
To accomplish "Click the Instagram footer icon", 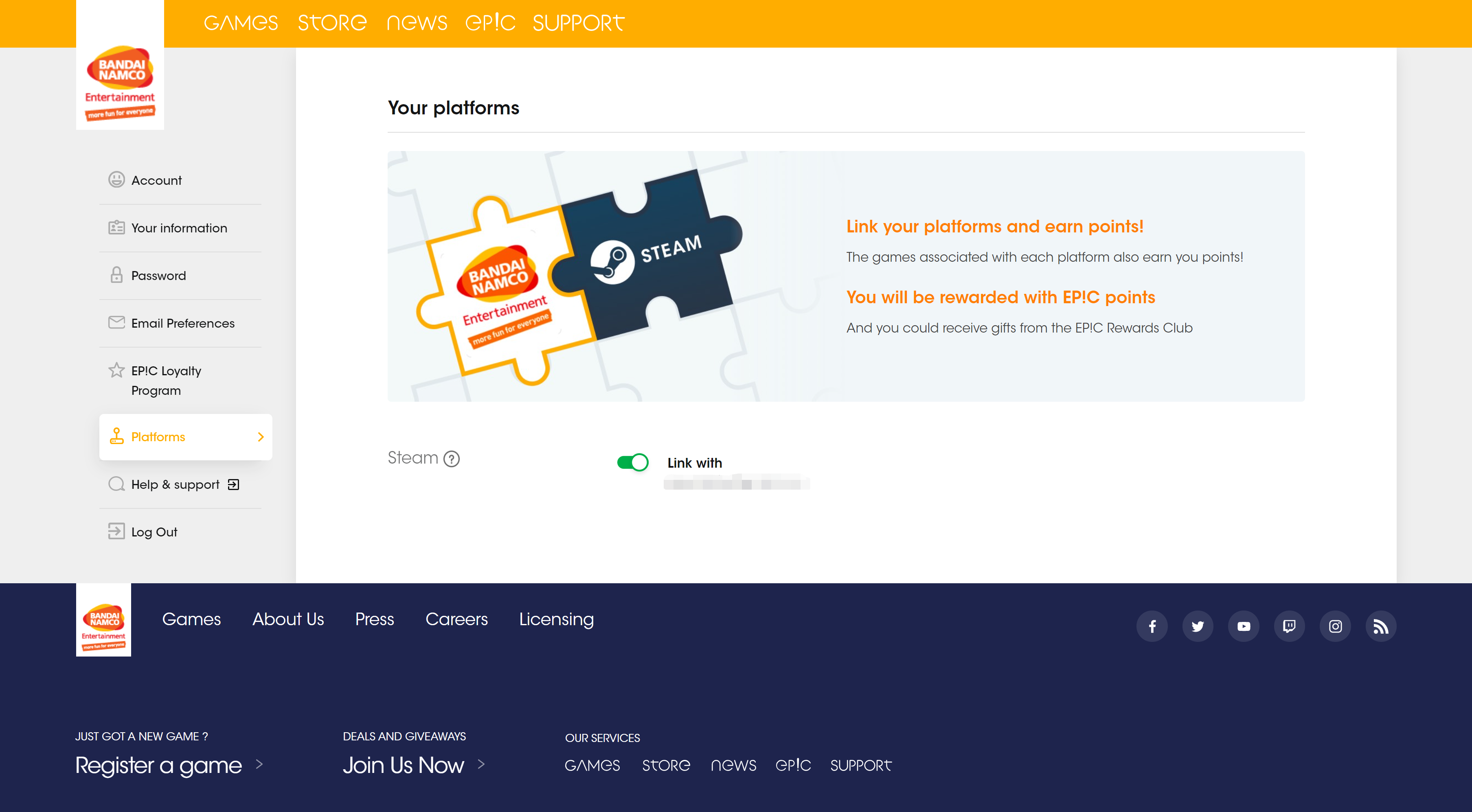I will click(1335, 626).
